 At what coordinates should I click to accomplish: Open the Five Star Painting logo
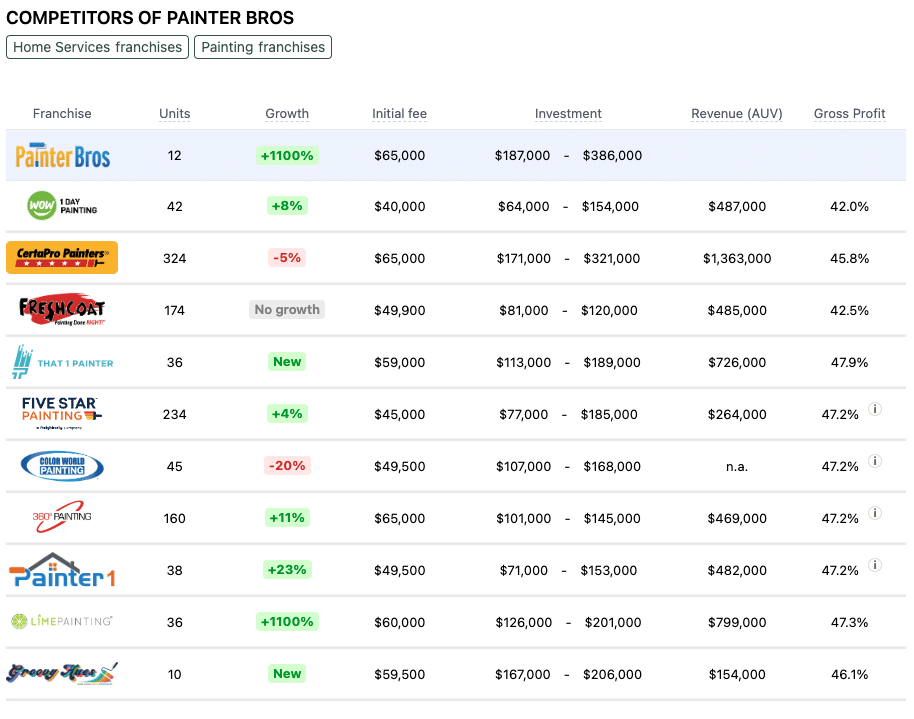coord(61,413)
